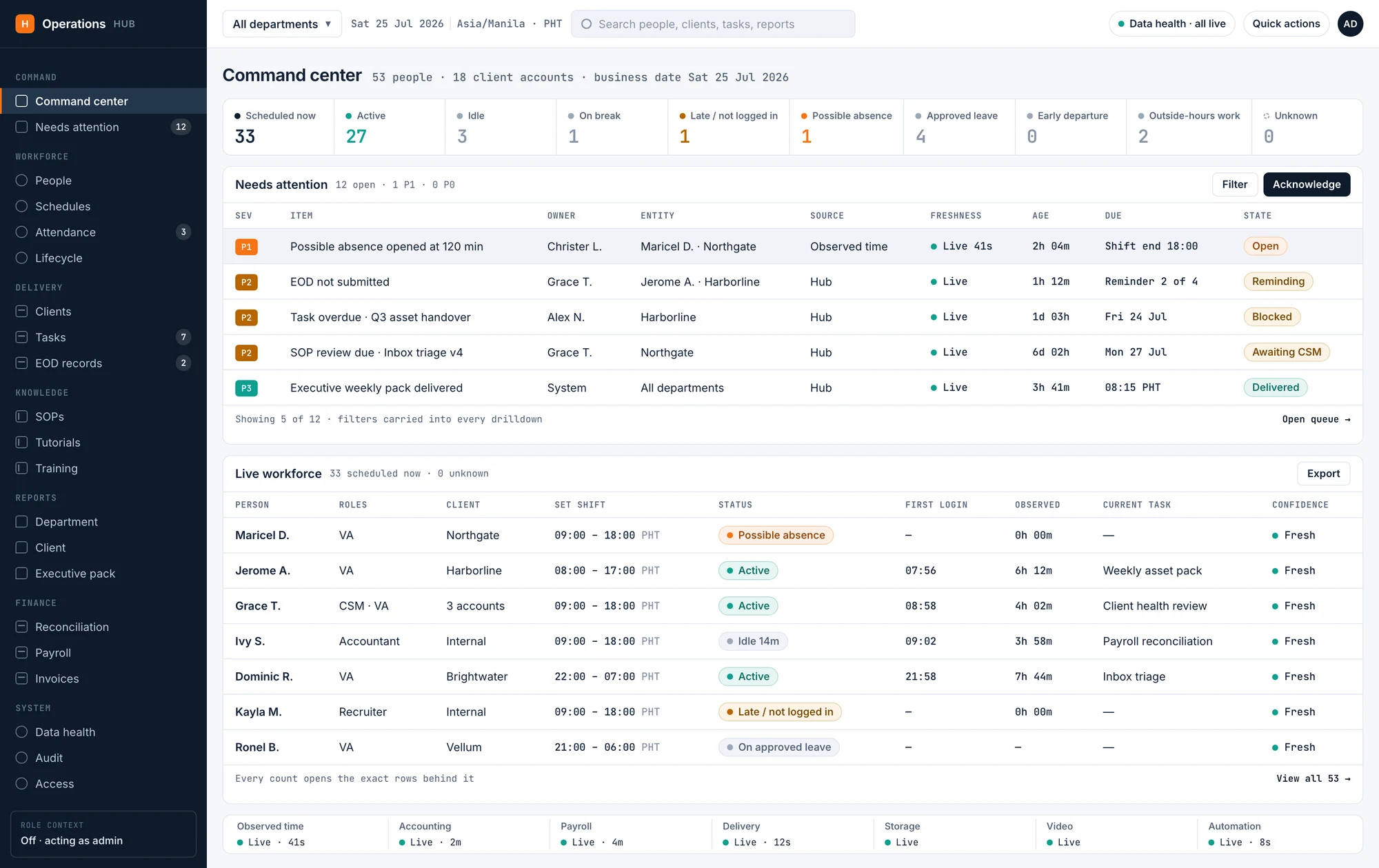Open Quick actions
The width and height of the screenshot is (1379, 868).
tap(1286, 23)
